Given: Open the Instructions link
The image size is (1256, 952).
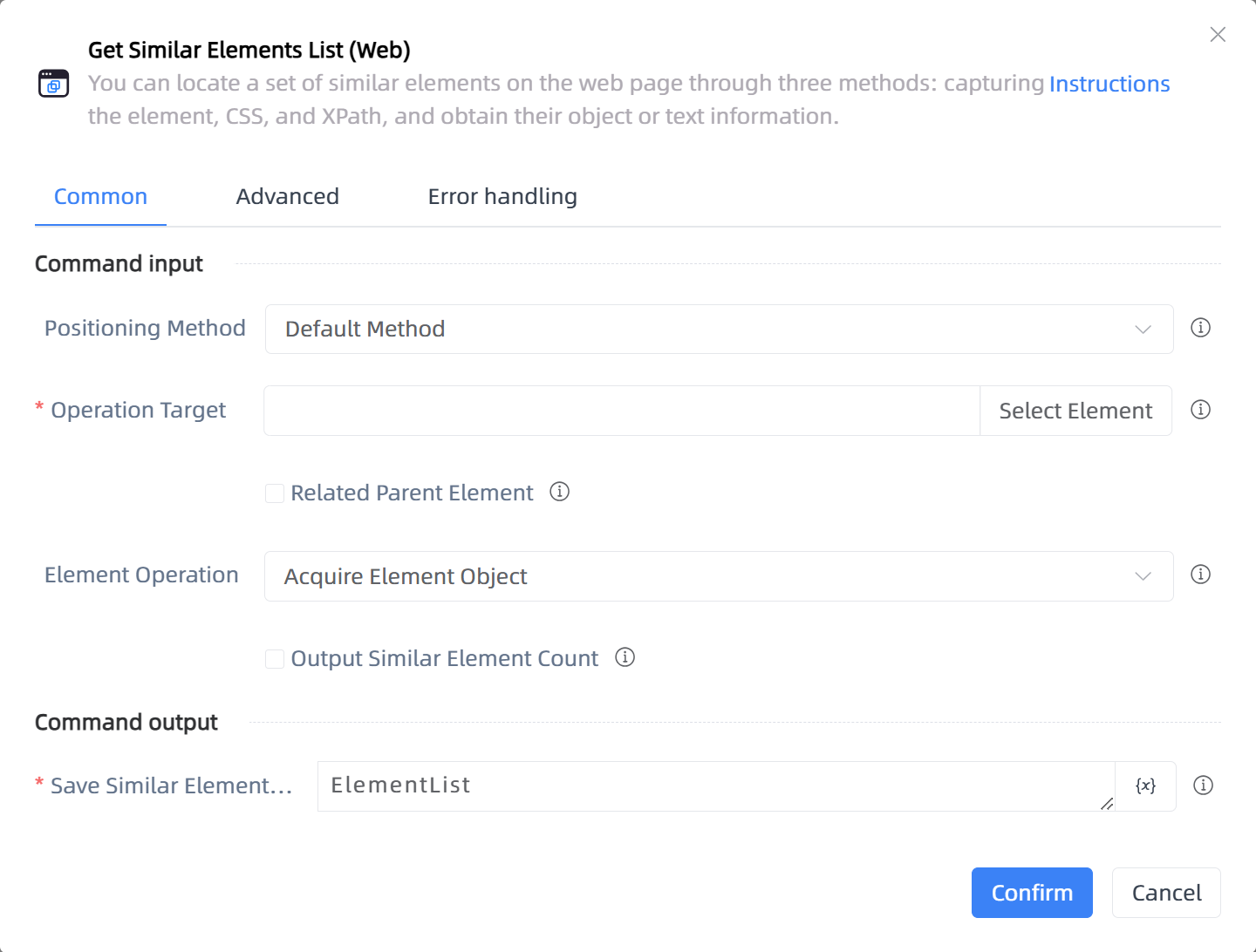Looking at the screenshot, I should point(1109,84).
